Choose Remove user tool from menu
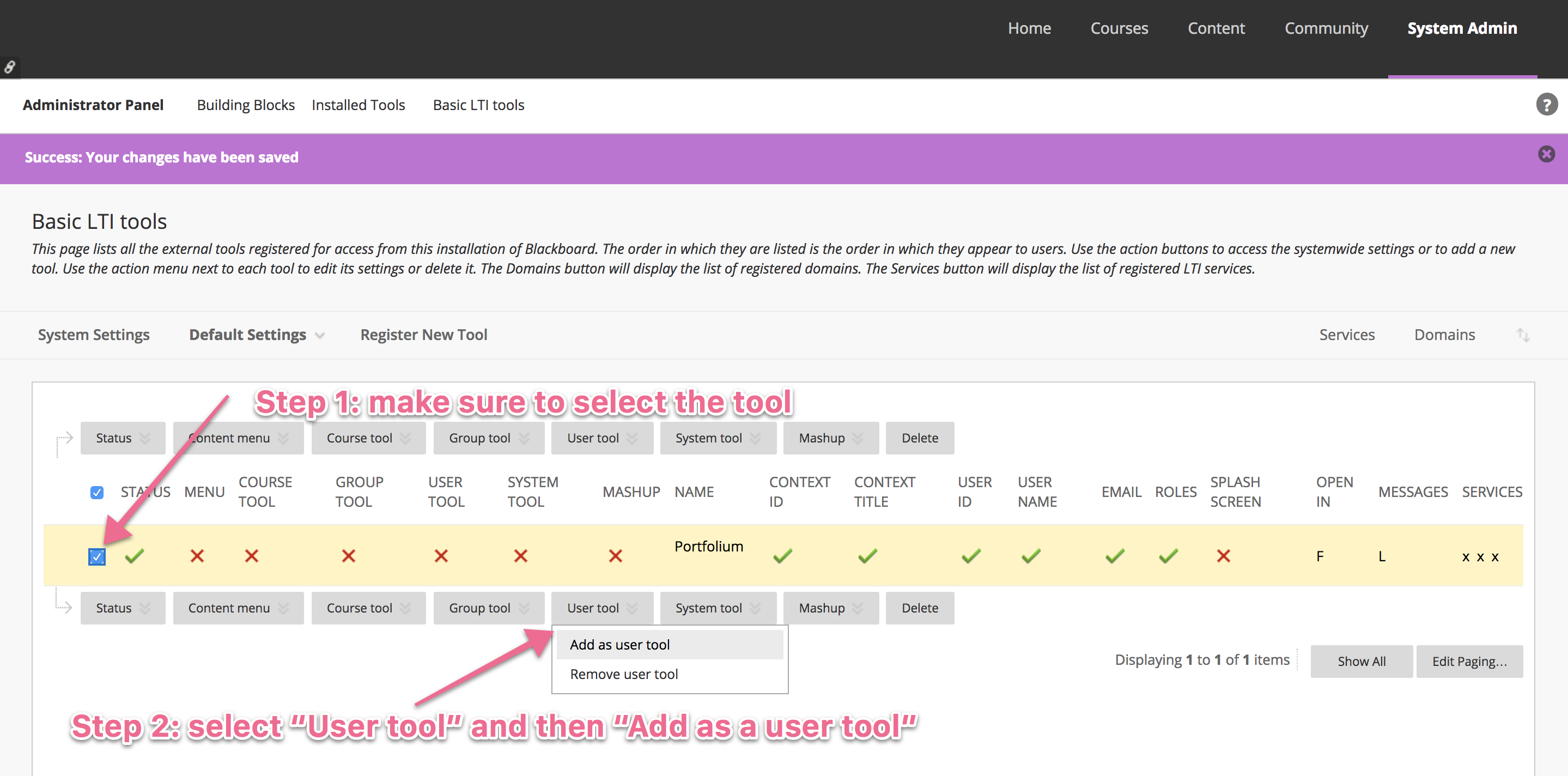Image resolution: width=1568 pixels, height=776 pixels. pos(623,674)
